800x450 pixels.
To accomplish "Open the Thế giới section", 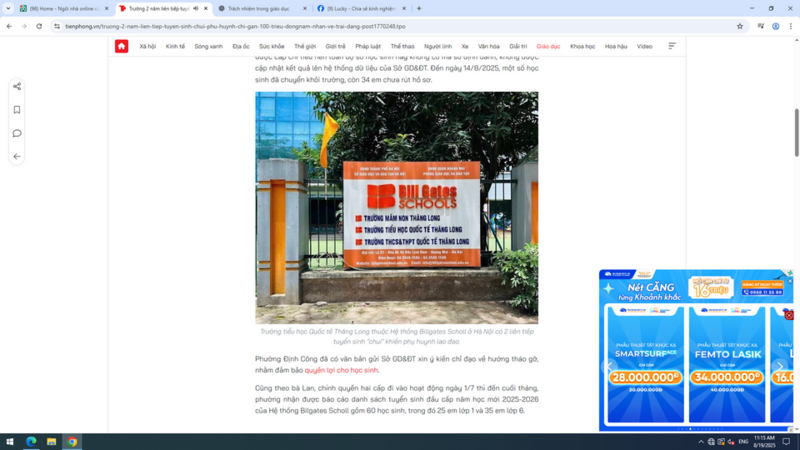I will (x=305, y=46).
